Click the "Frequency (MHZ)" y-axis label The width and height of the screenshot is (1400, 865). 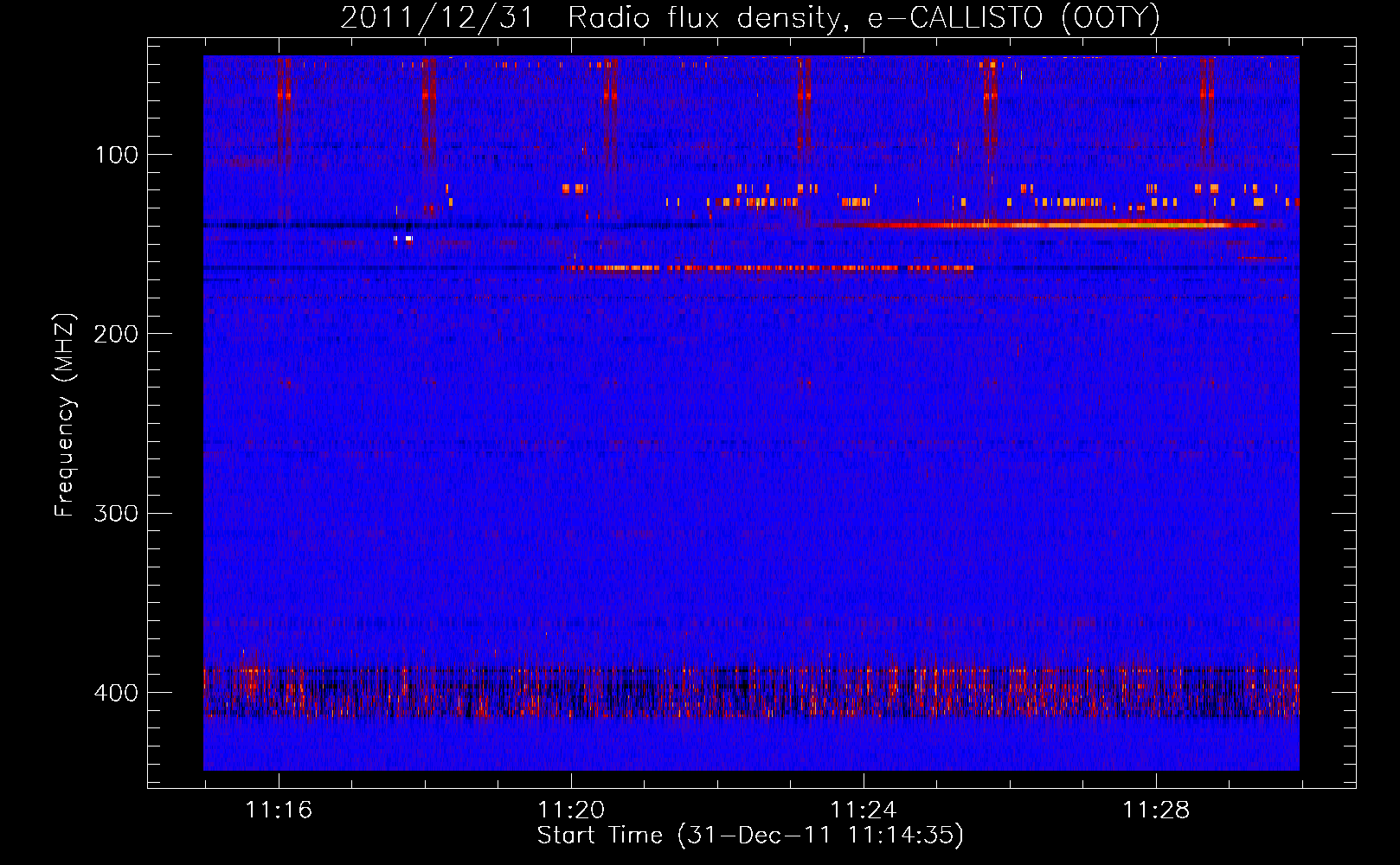point(65,415)
